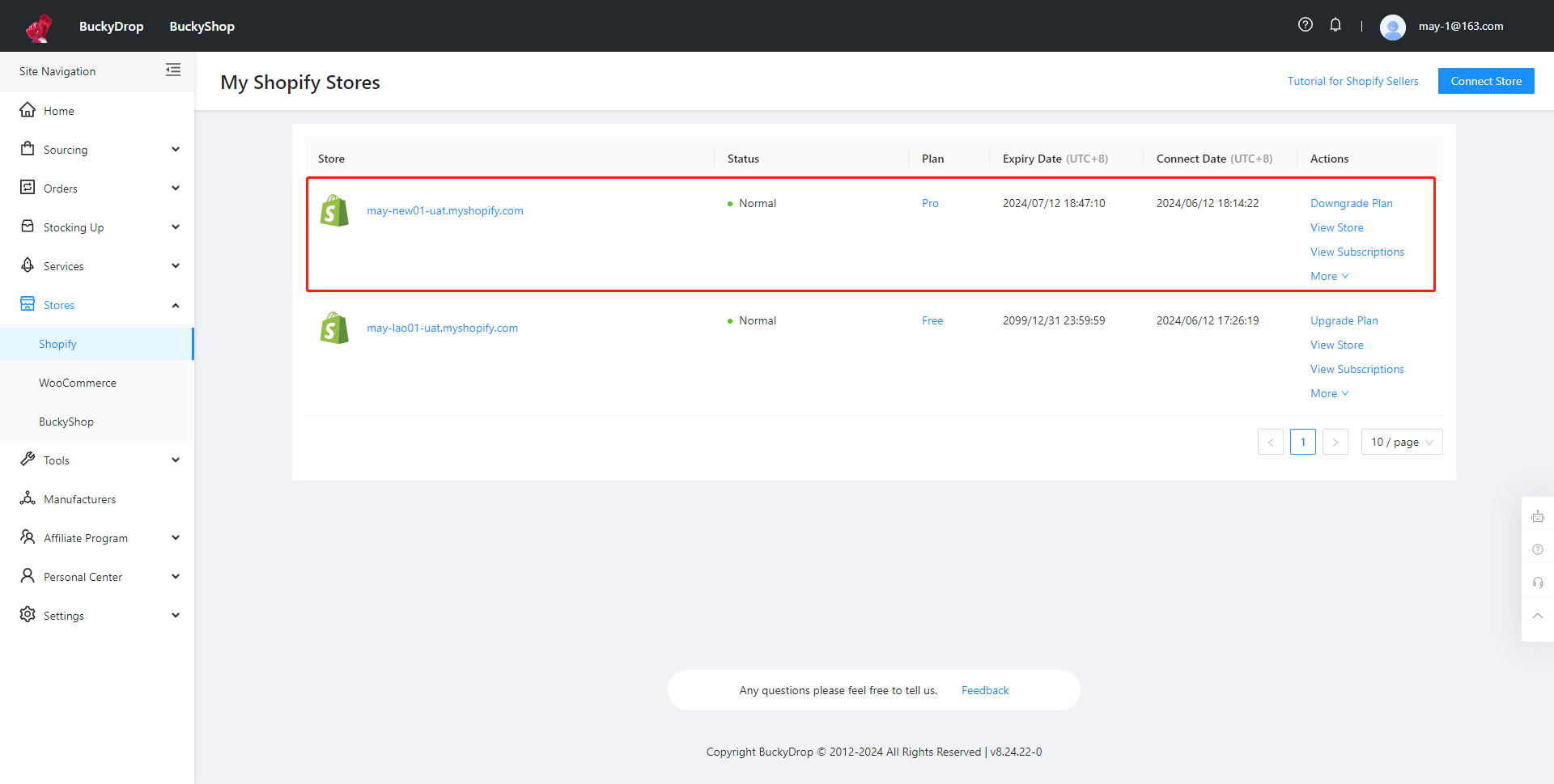Open the 10 / page size dropdown
The width and height of the screenshot is (1554, 784).
point(1402,442)
